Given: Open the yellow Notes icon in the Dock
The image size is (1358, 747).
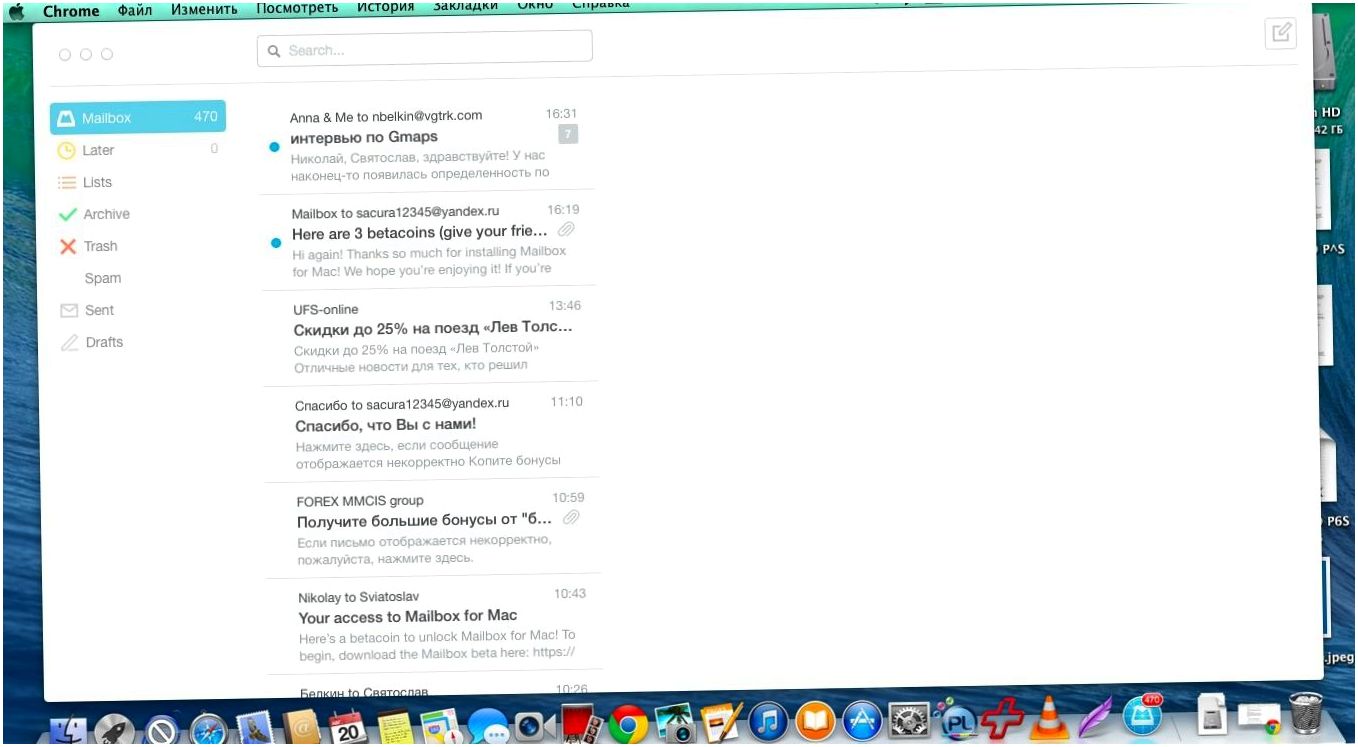Looking at the screenshot, I should [395, 726].
